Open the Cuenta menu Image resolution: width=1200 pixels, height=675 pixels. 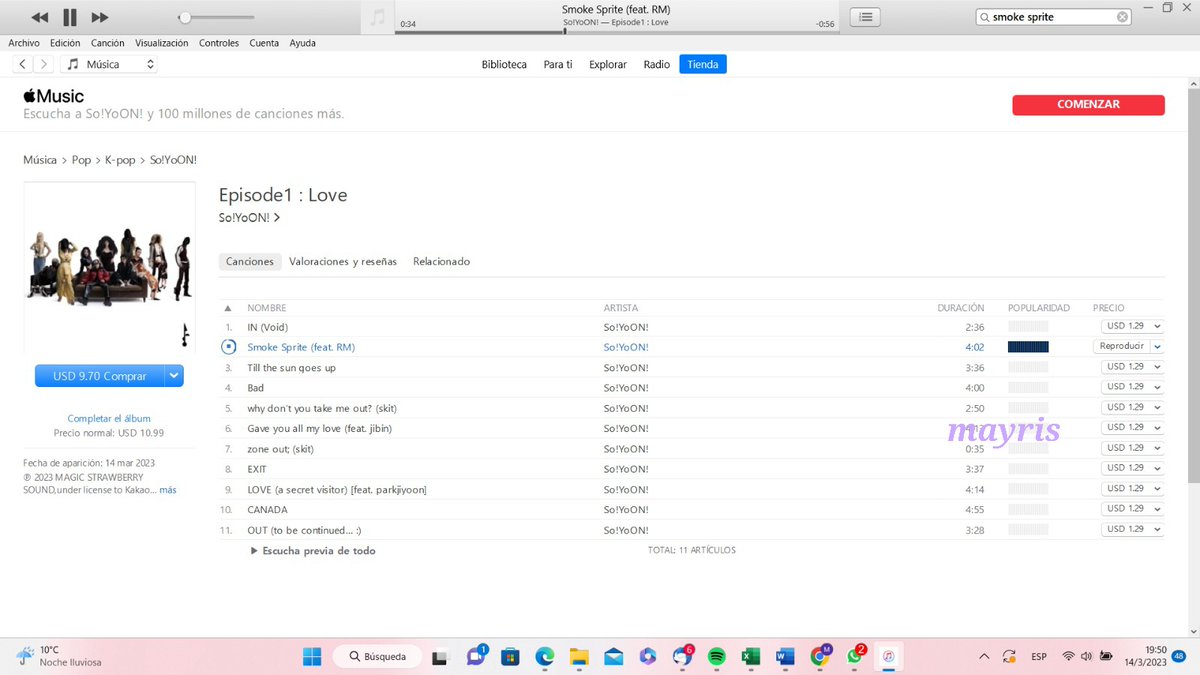[x=264, y=43]
